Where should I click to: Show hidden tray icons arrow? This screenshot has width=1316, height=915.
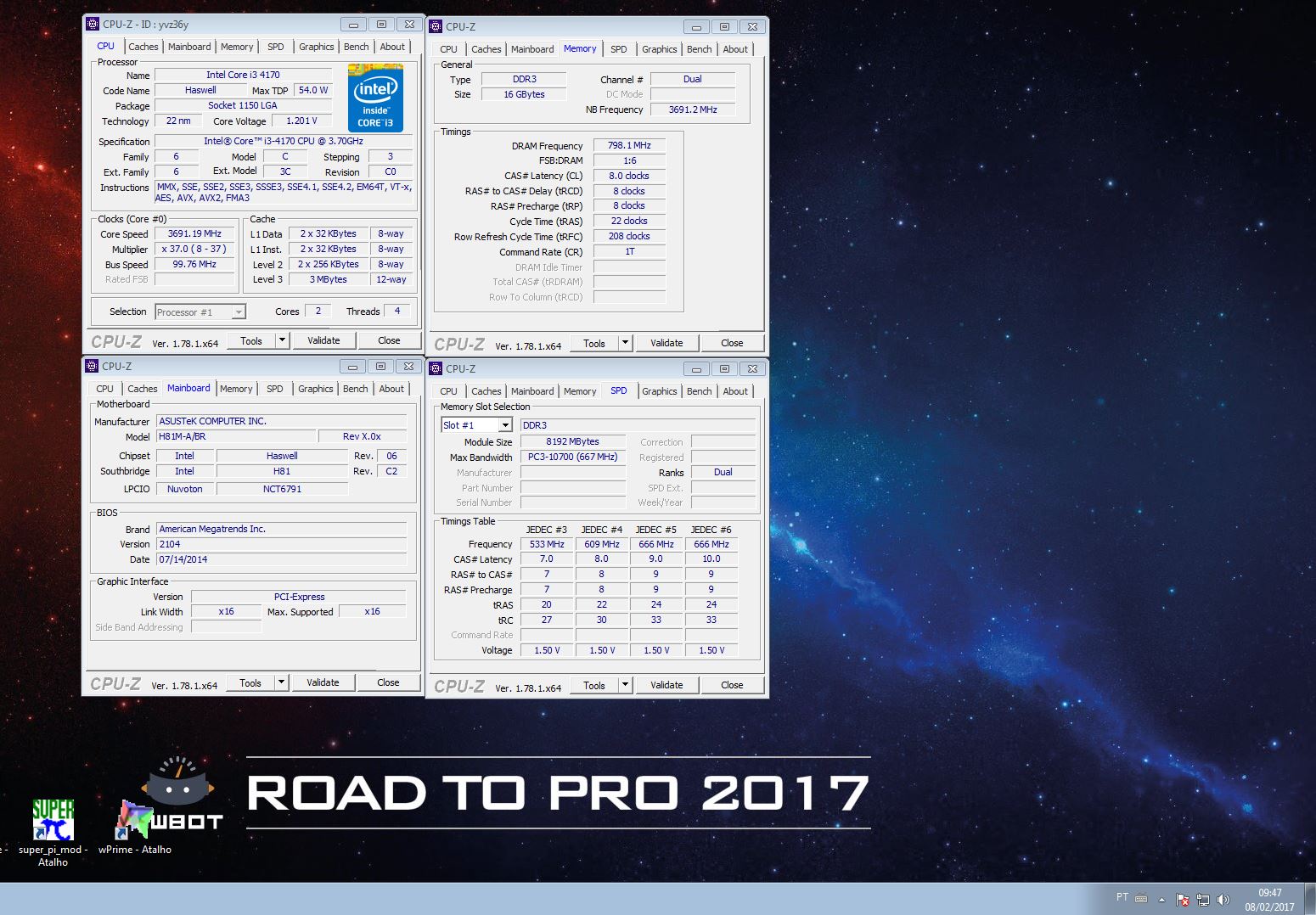pyautogui.click(x=1161, y=900)
